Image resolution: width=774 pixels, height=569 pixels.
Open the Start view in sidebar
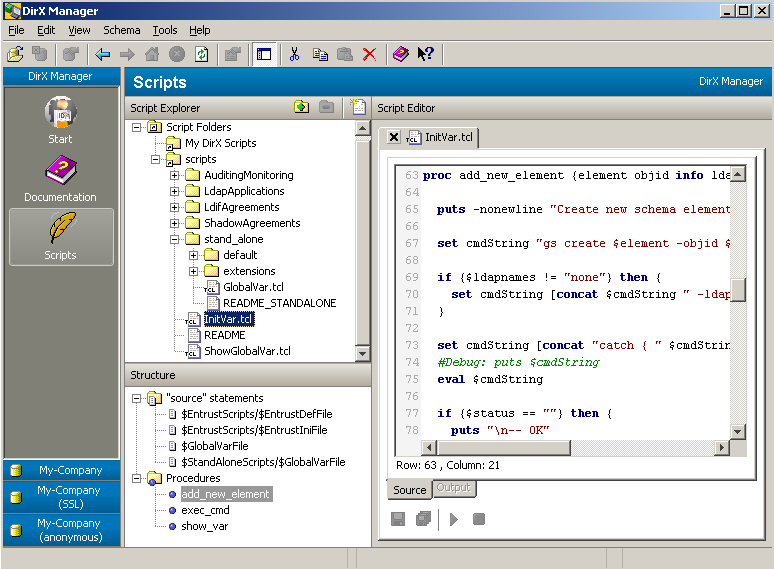click(x=60, y=120)
